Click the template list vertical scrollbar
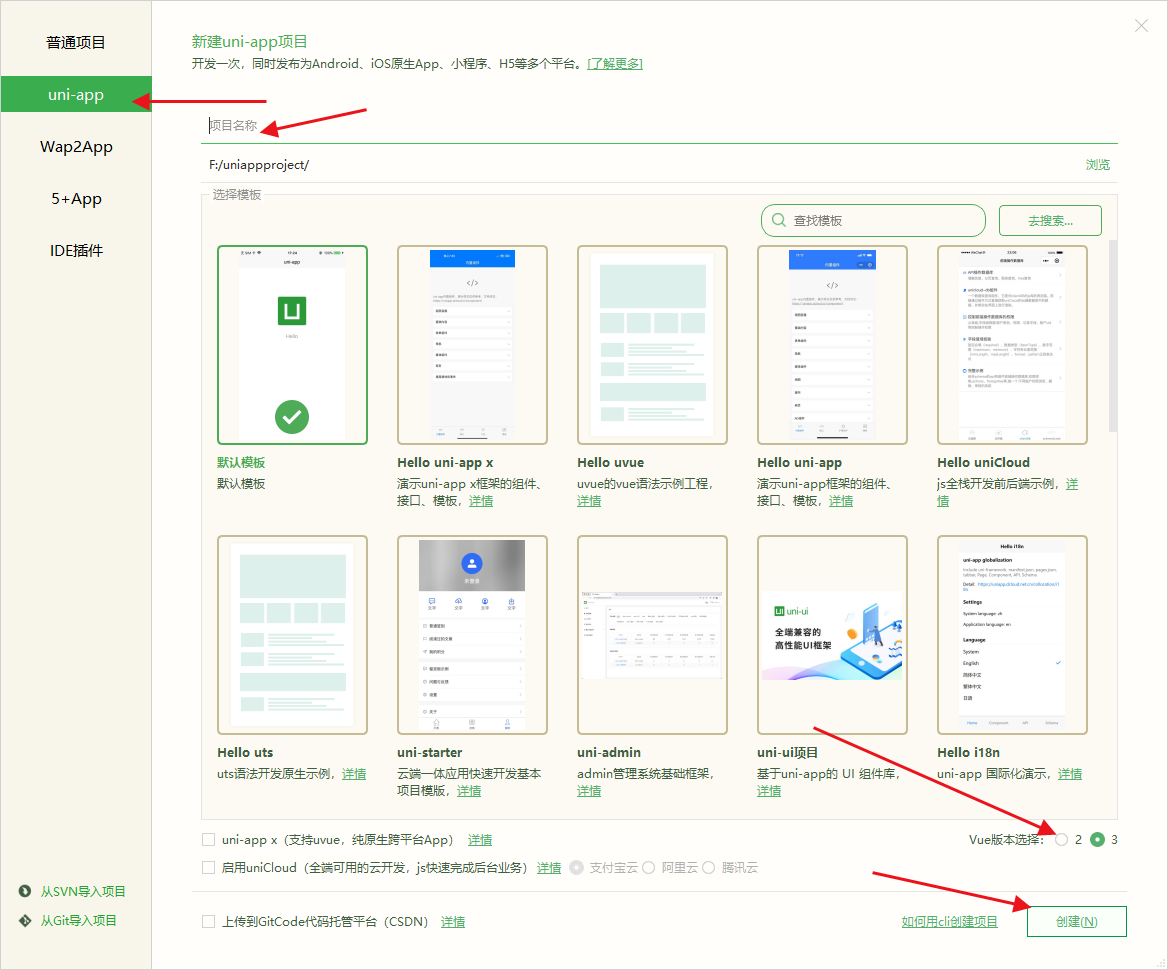 point(1113,336)
